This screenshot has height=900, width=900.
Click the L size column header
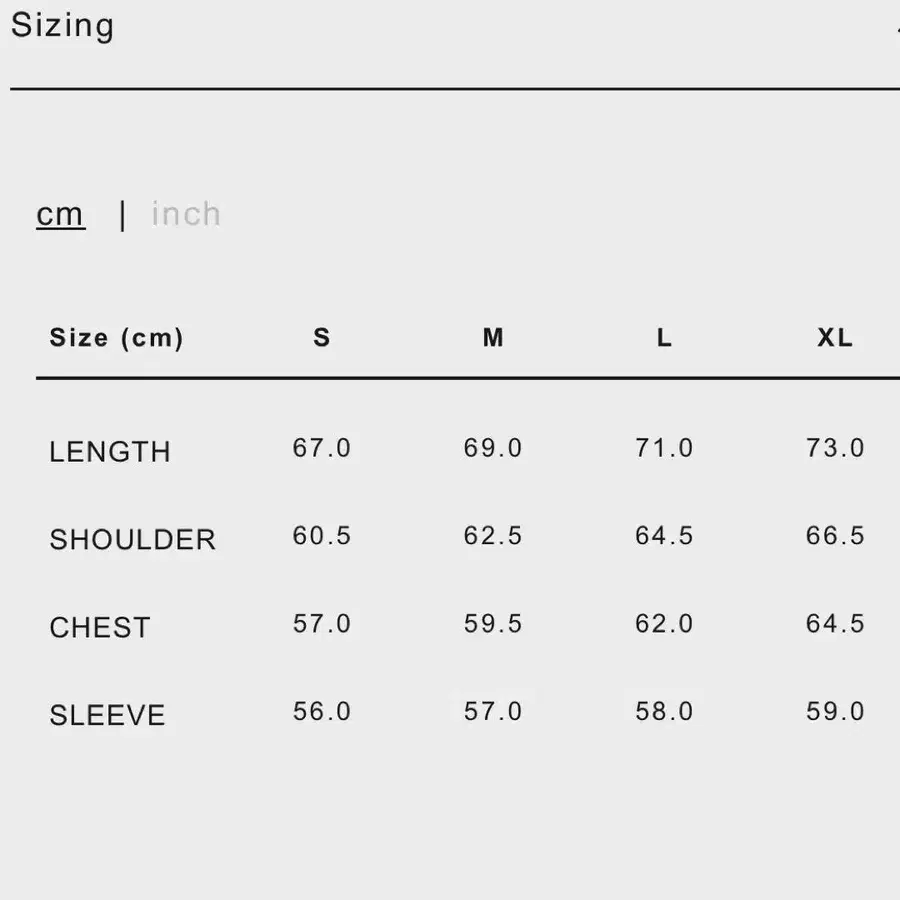coord(664,338)
